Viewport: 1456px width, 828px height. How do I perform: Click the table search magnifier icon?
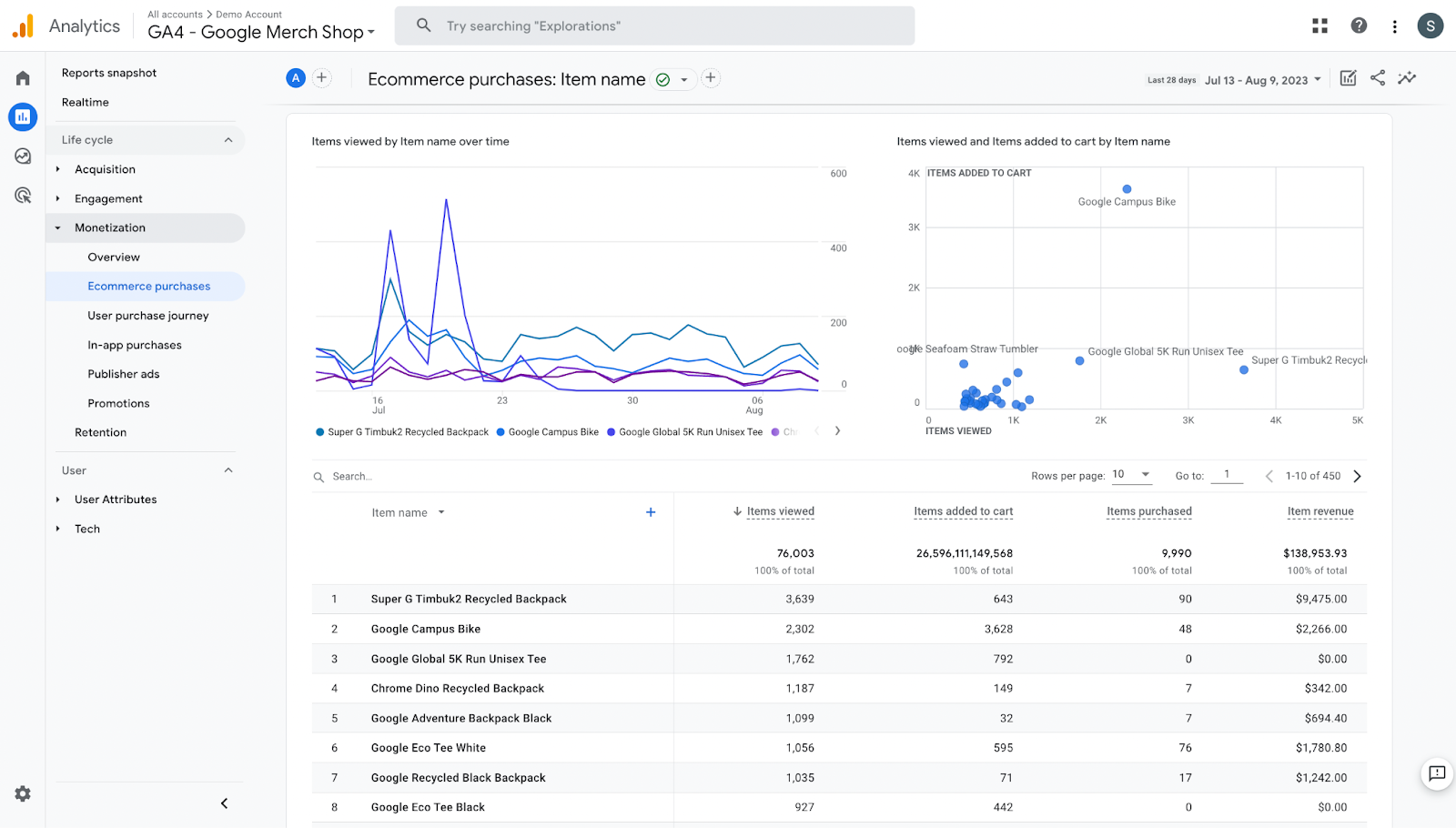tap(318, 477)
